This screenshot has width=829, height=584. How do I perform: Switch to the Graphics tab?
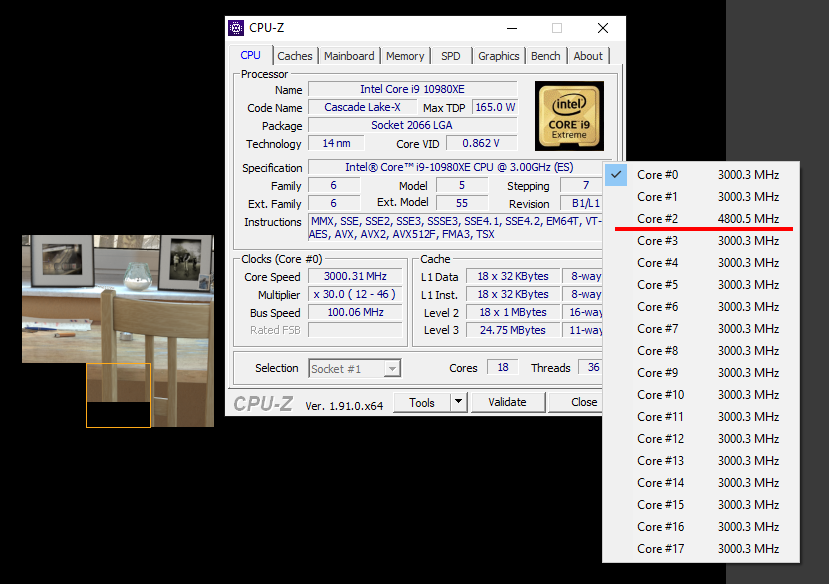coord(499,56)
